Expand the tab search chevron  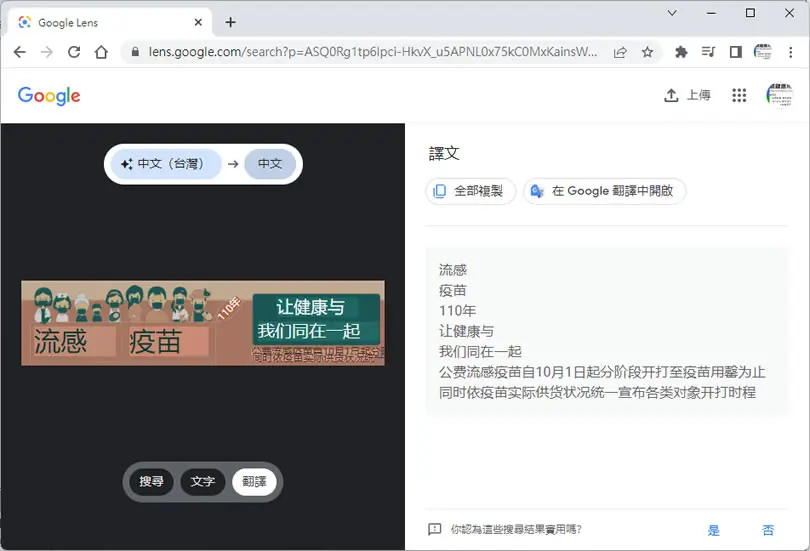672,13
